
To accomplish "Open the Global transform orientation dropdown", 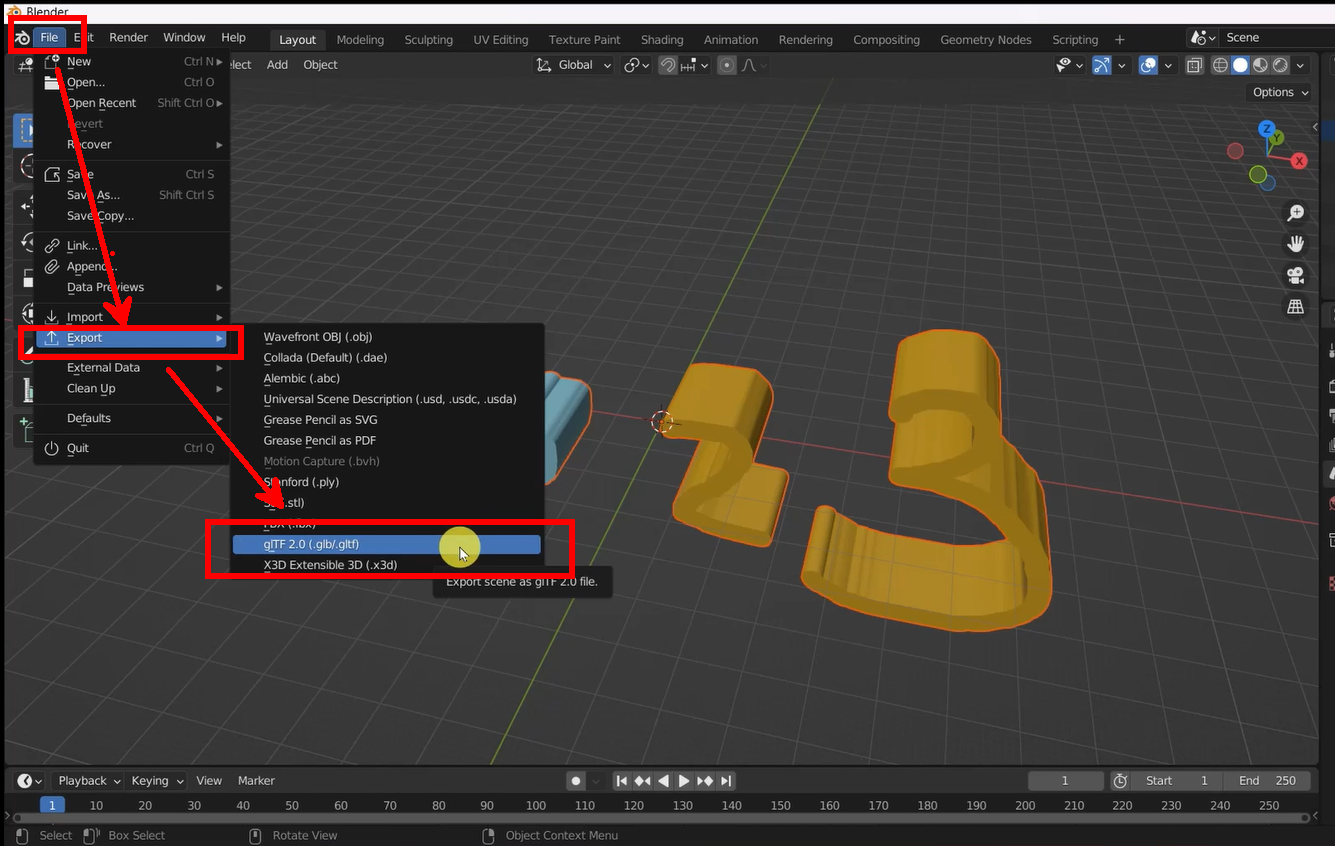I will click(574, 65).
